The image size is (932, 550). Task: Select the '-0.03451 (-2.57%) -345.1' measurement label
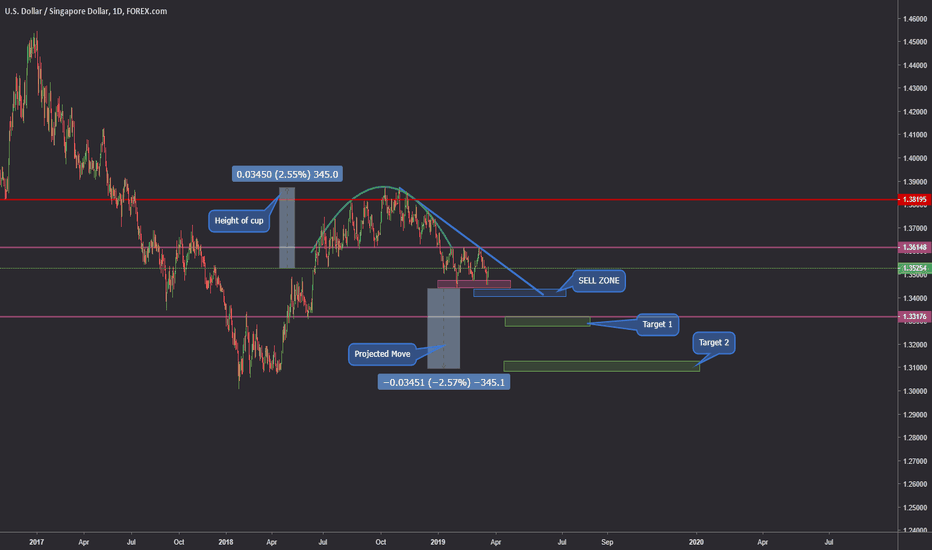pyautogui.click(x=443, y=382)
